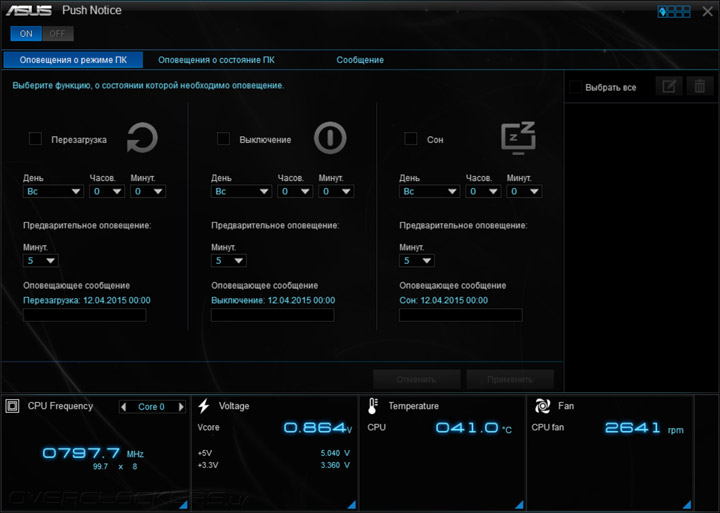Image resolution: width=720 pixels, height=513 pixels.
Task: Enable the Выключение checkbox
Action: 223,138
